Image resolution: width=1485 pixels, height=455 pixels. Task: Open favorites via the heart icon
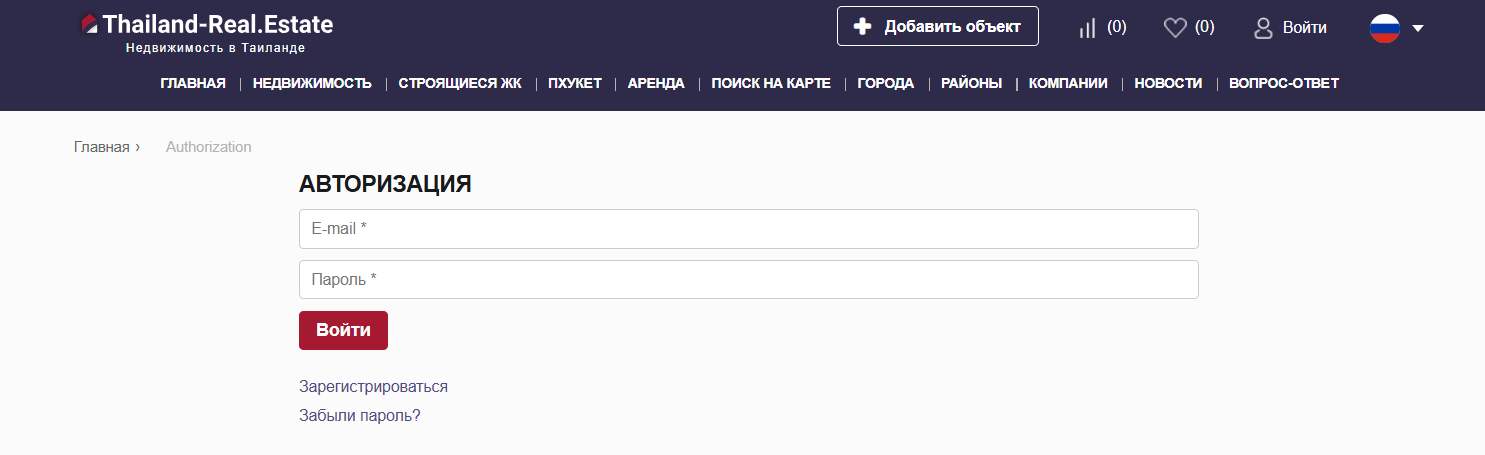pos(1175,28)
